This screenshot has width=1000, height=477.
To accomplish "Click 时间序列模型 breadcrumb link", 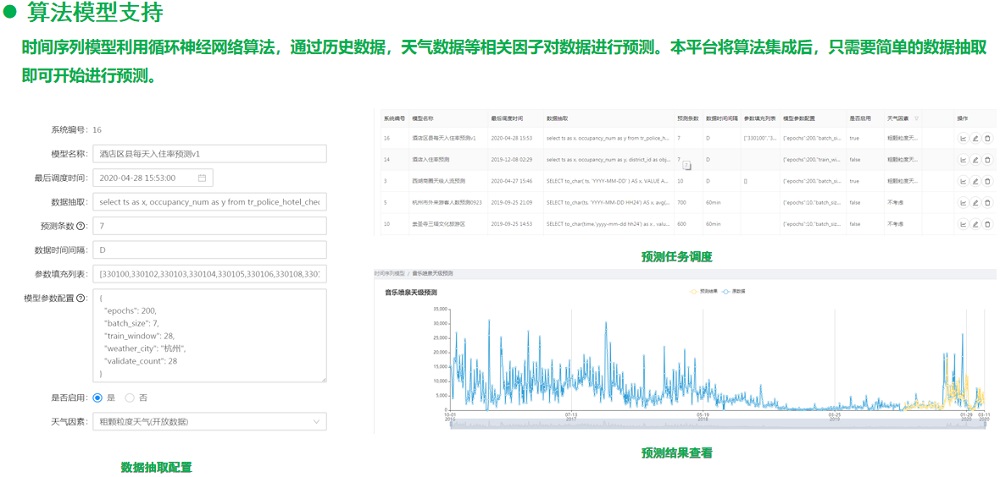I will tap(390, 273).
